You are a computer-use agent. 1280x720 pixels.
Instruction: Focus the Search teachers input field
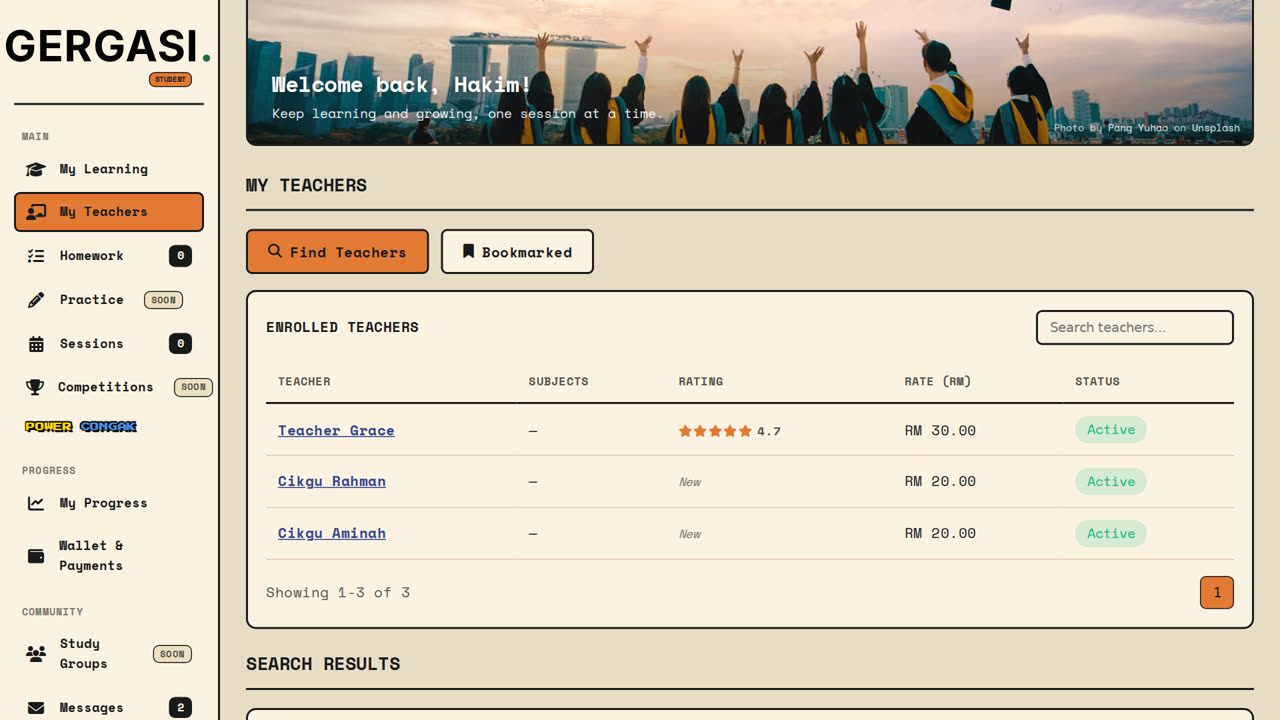[x=1135, y=327]
